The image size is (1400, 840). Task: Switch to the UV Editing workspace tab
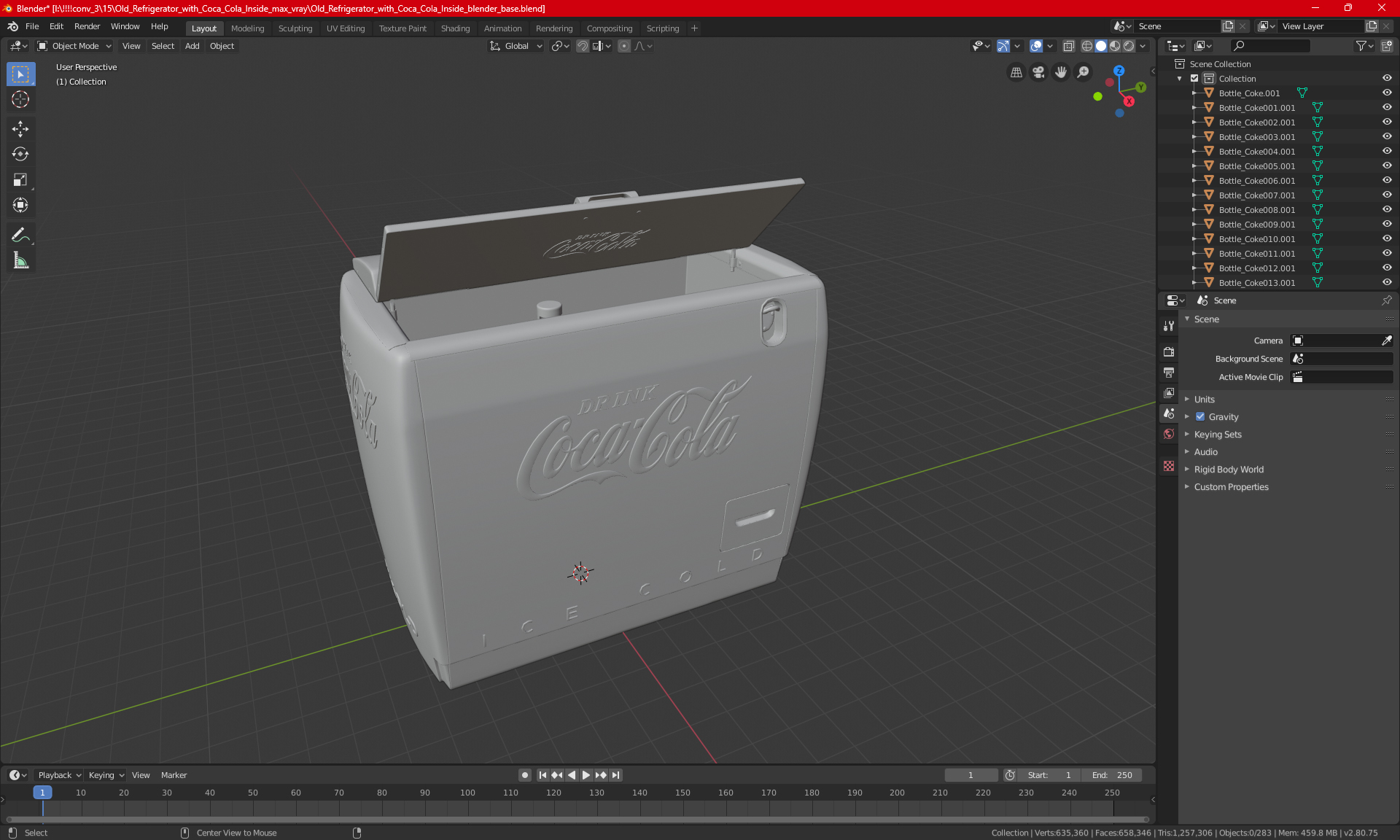tap(346, 28)
